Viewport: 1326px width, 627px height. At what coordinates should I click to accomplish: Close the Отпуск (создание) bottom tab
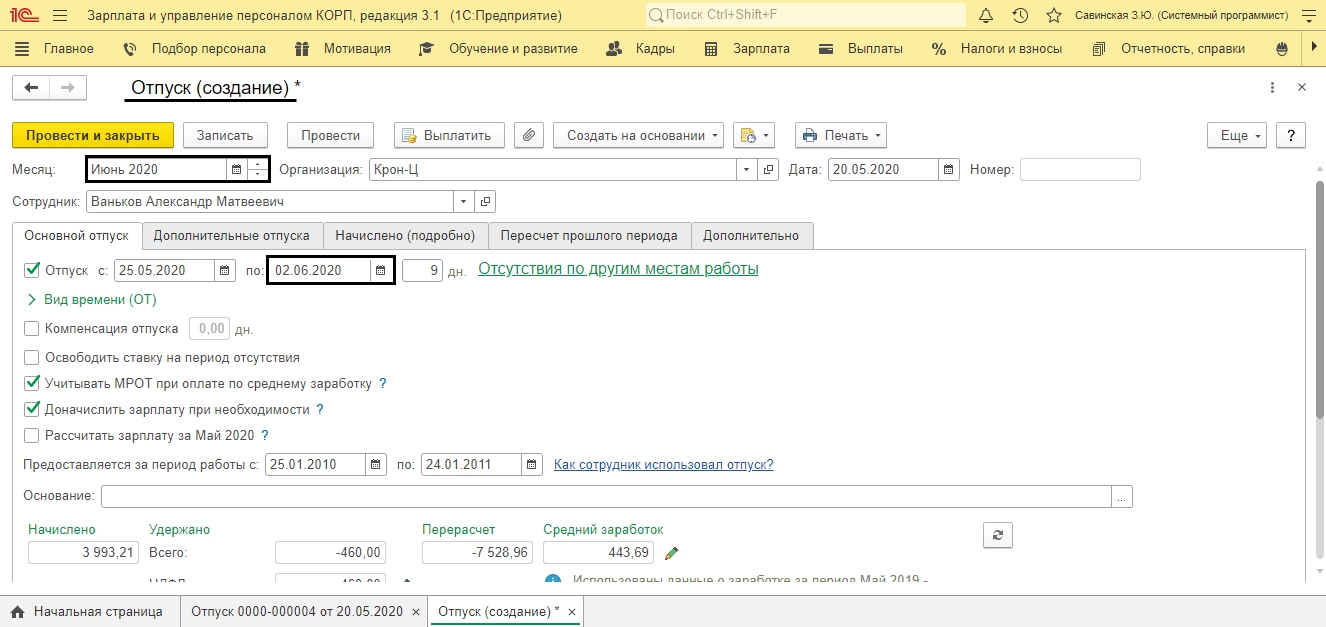pyautogui.click(x=571, y=611)
